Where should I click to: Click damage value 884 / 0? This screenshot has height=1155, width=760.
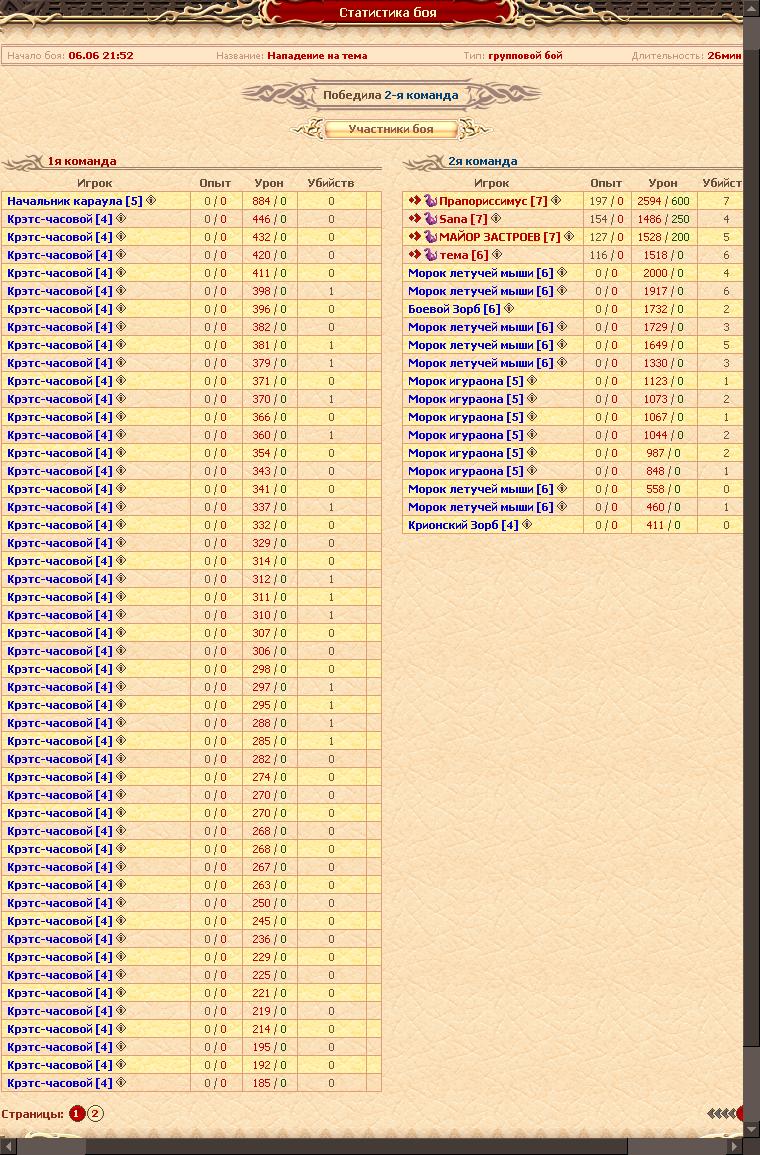[270, 201]
